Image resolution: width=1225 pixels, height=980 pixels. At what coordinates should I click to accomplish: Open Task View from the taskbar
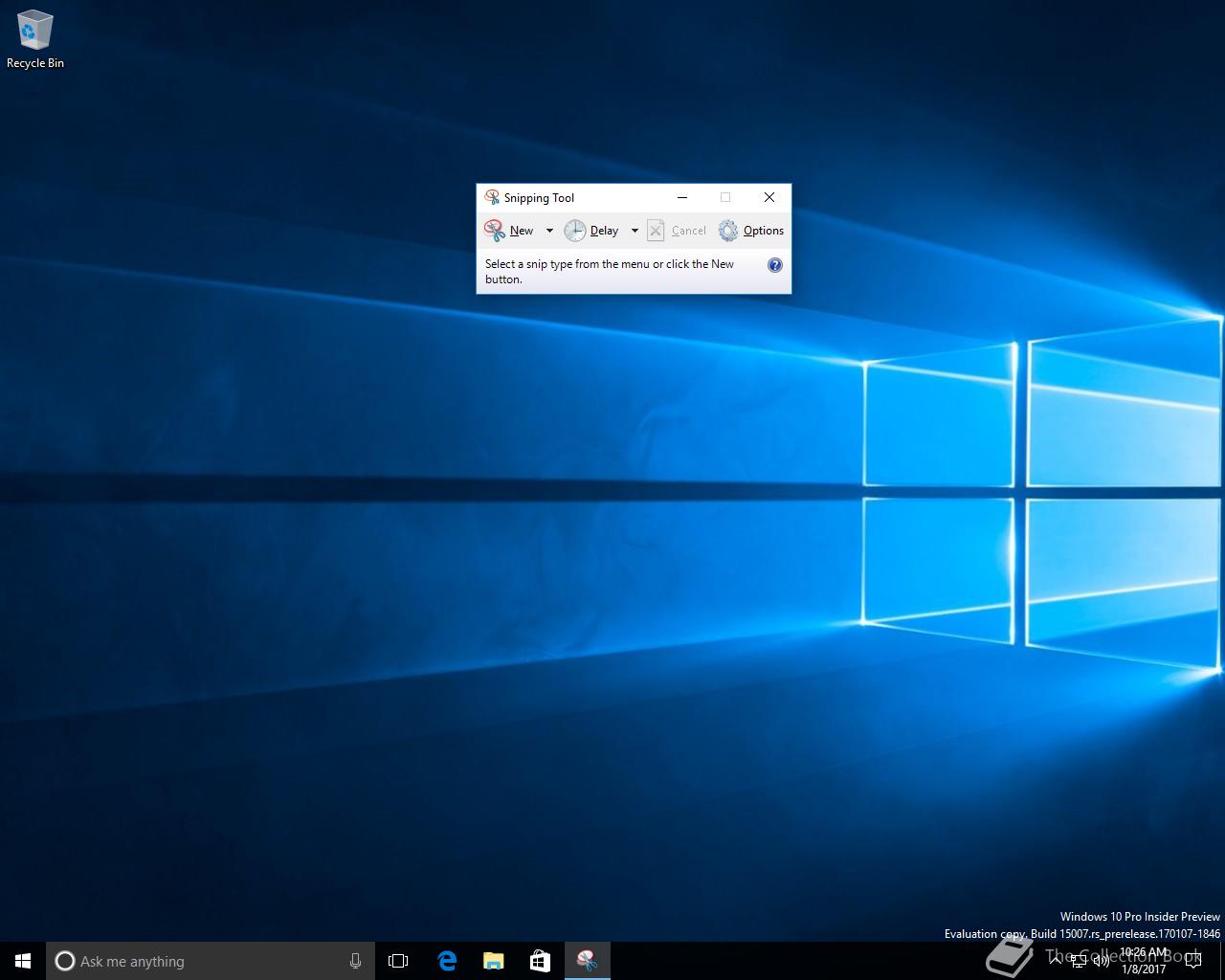pos(398,961)
